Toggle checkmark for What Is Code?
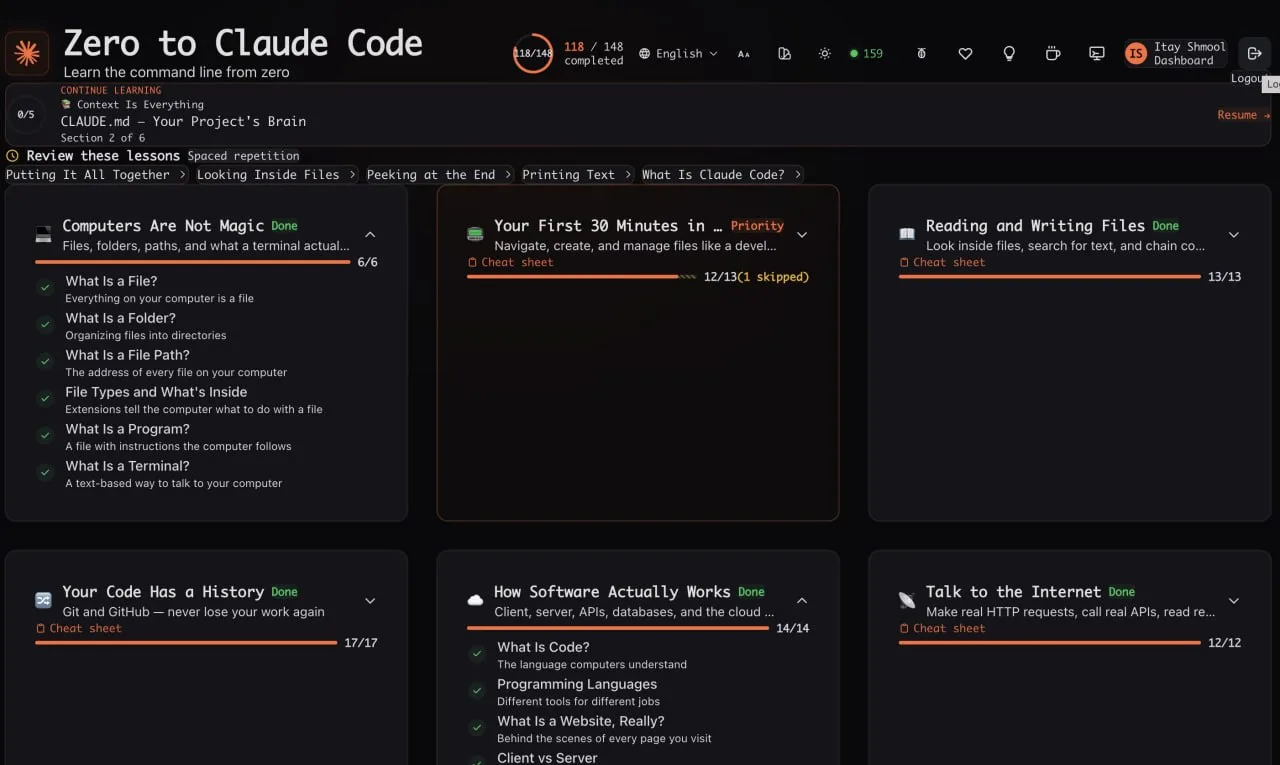The width and height of the screenshot is (1280, 765). click(x=477, y=654)
